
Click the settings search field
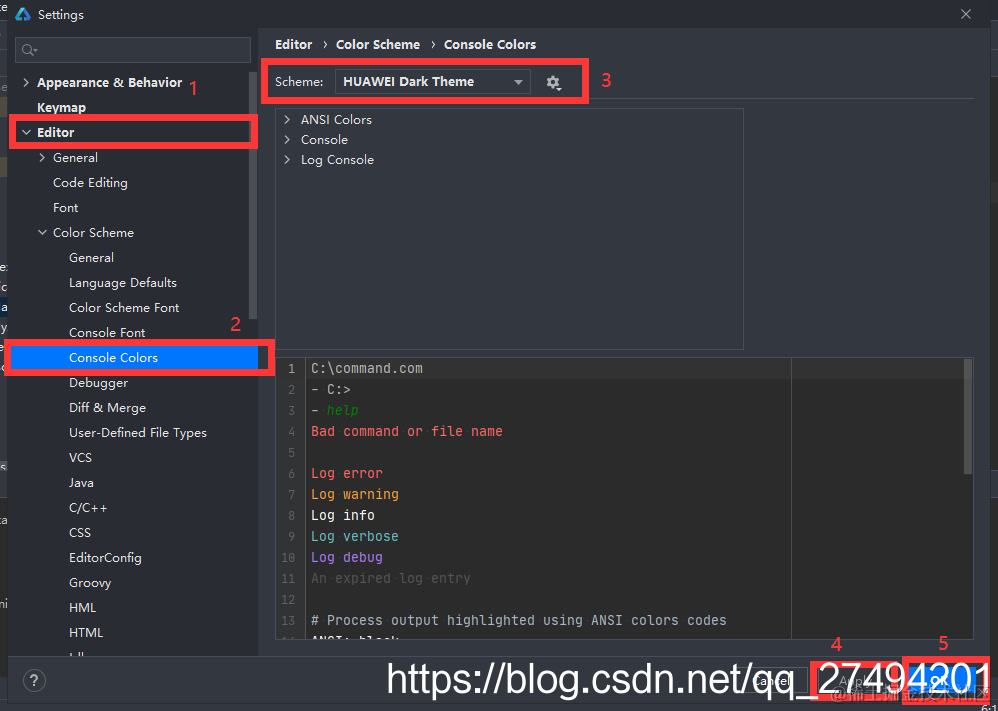click(133, 50)
